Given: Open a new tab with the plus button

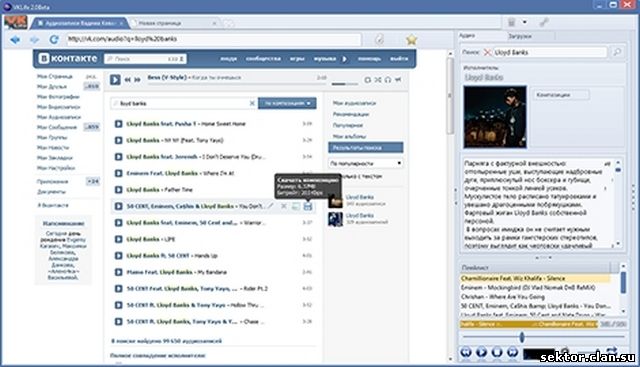Looking at the screenshot, I should 229,24.
